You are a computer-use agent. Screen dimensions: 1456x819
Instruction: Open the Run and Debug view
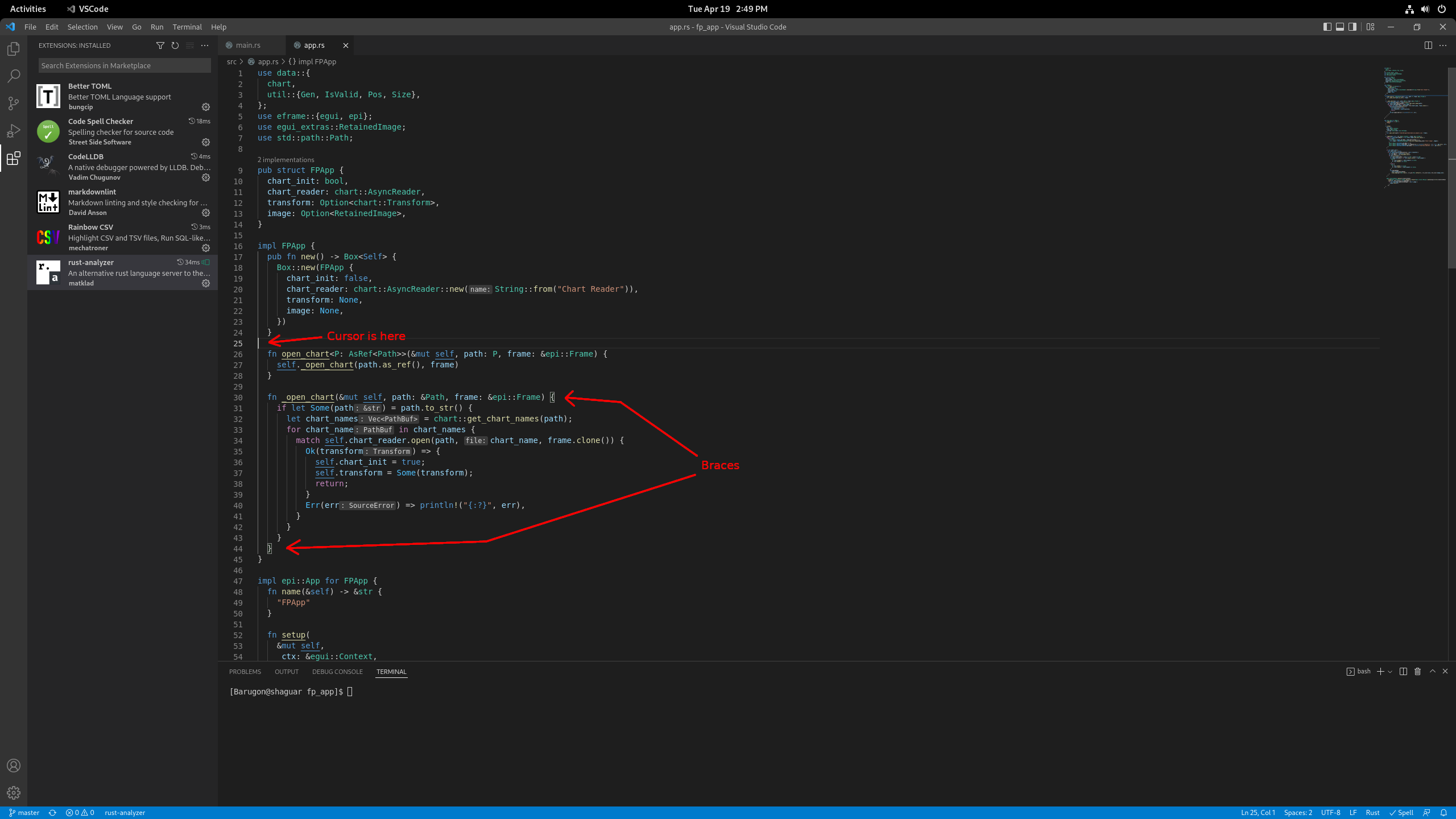tap(14, 131)
